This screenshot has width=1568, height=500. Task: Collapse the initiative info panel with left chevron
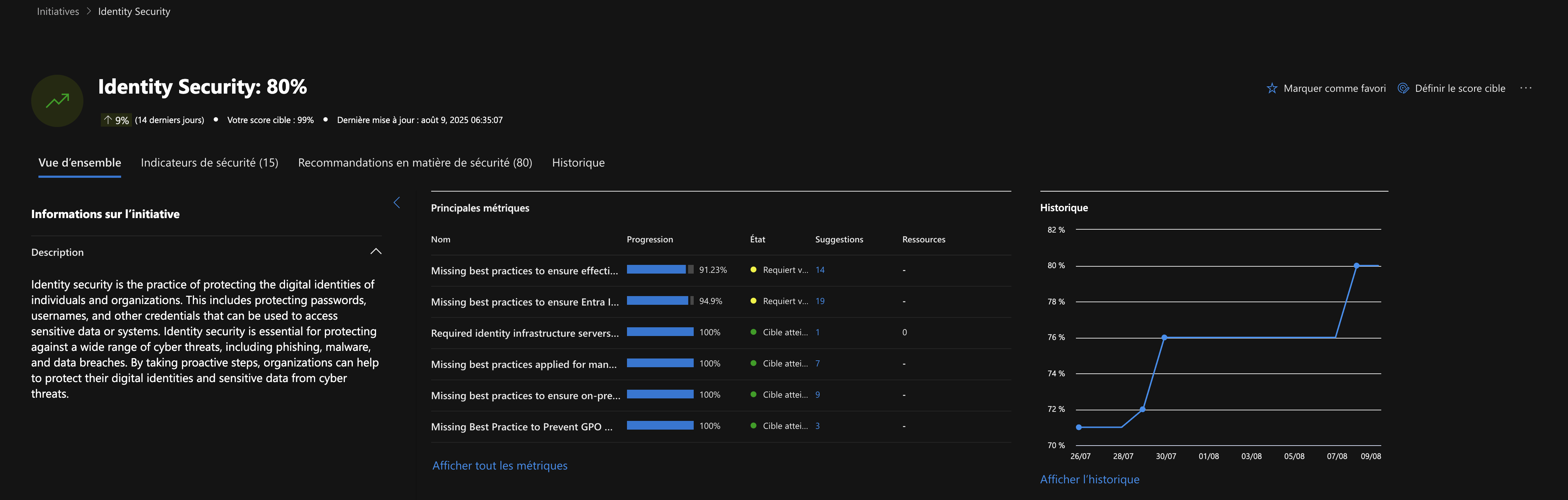pyautogui.click(x=397, y=202)
